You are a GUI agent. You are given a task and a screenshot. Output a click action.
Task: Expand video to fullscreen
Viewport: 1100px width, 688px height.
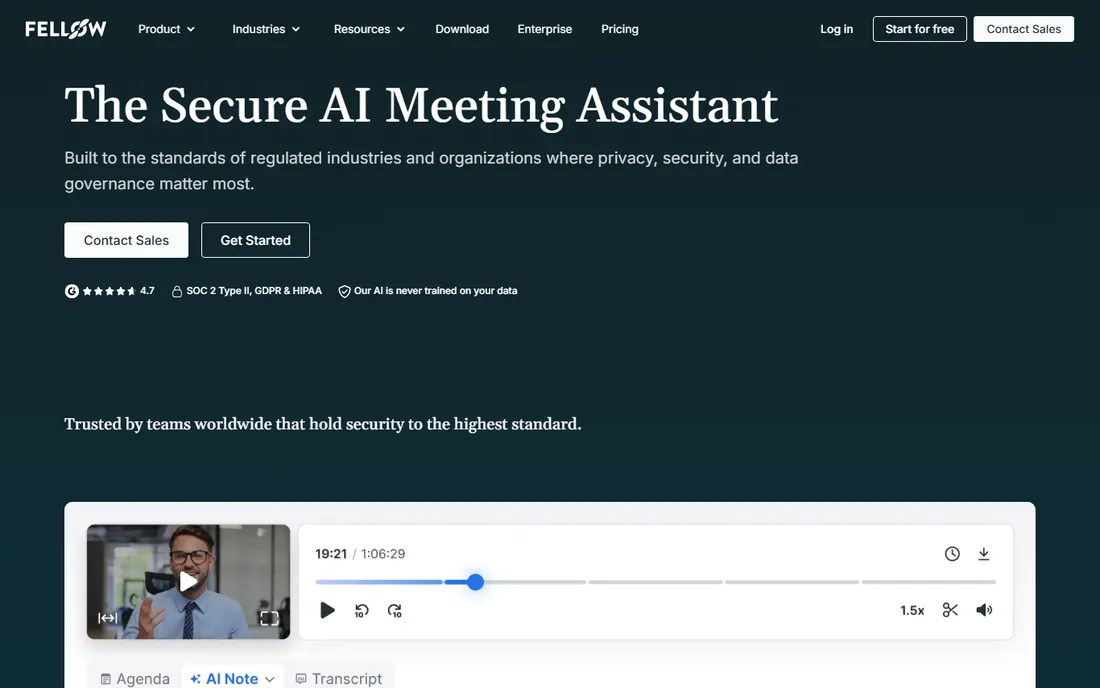coord(269,618)
